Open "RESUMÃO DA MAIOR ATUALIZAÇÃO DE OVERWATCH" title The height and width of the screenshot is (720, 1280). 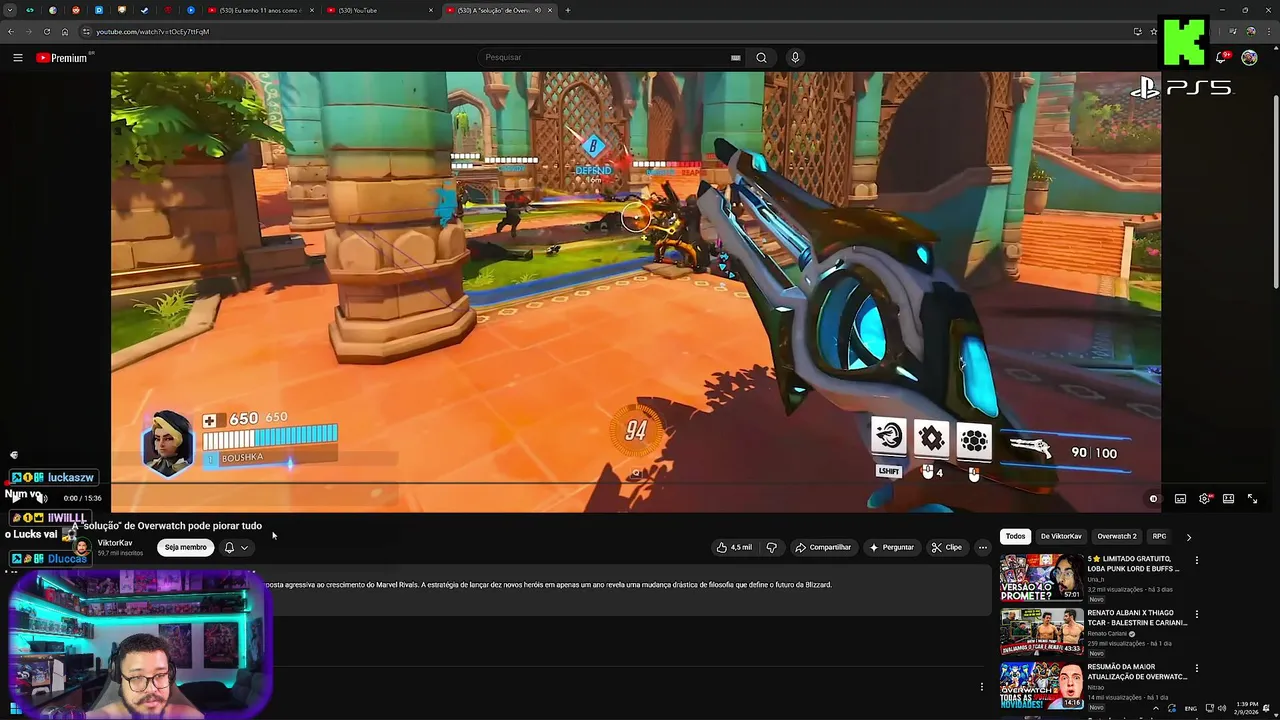(1137, 671)
